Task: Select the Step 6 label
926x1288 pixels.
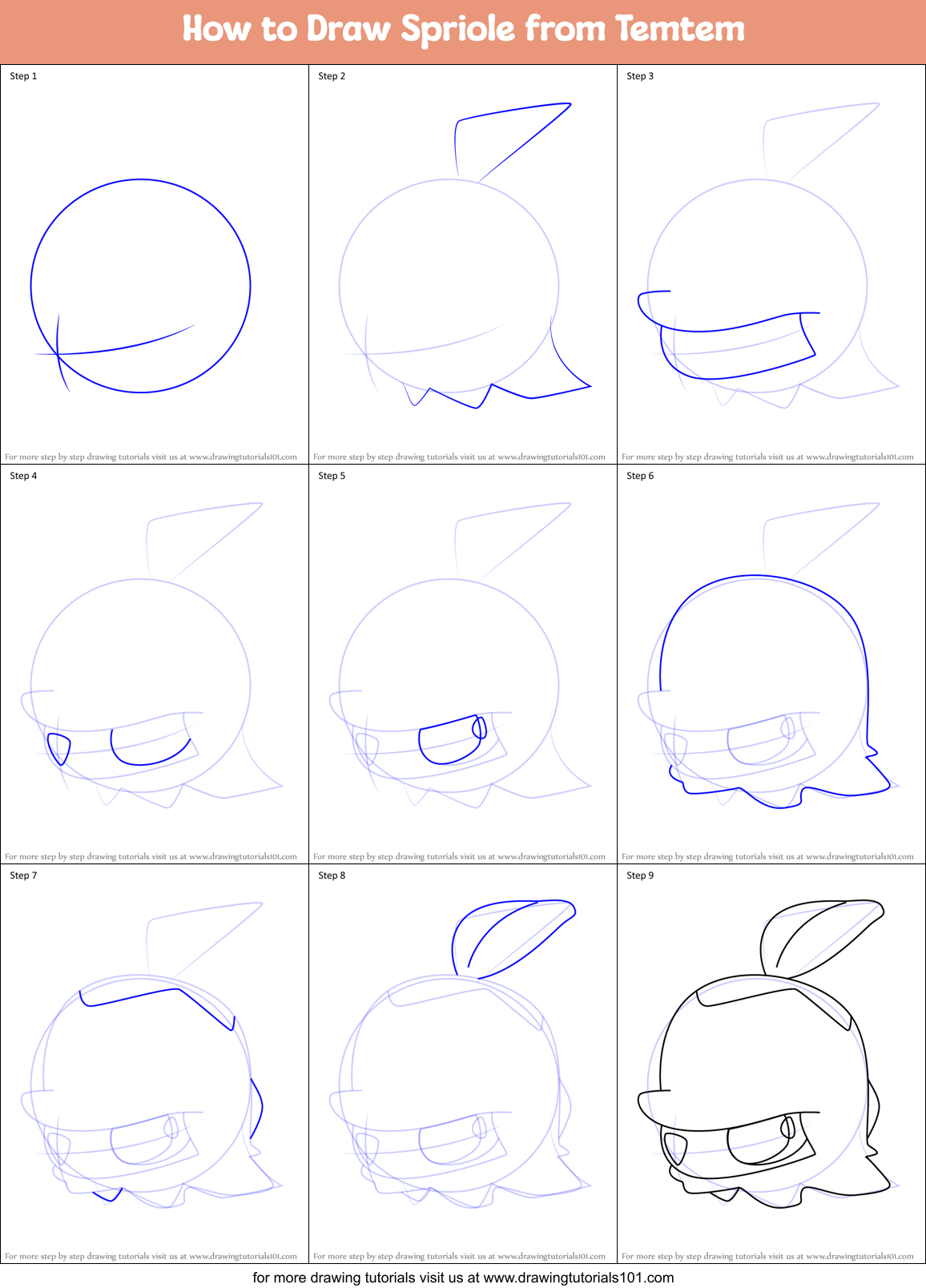Action: 640,476
